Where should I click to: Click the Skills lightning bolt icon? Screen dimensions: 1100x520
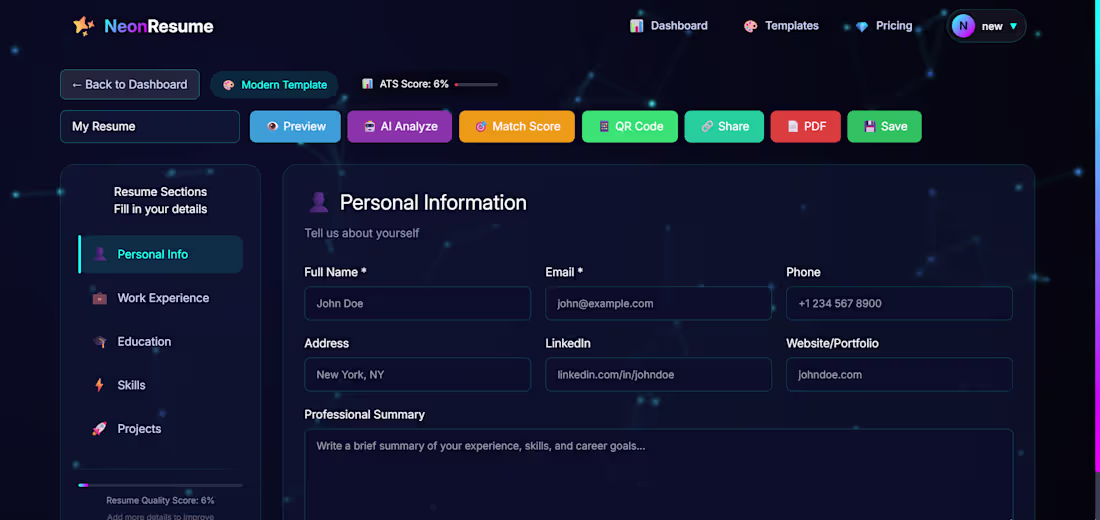pyautogui.click(x=100, y=385)
